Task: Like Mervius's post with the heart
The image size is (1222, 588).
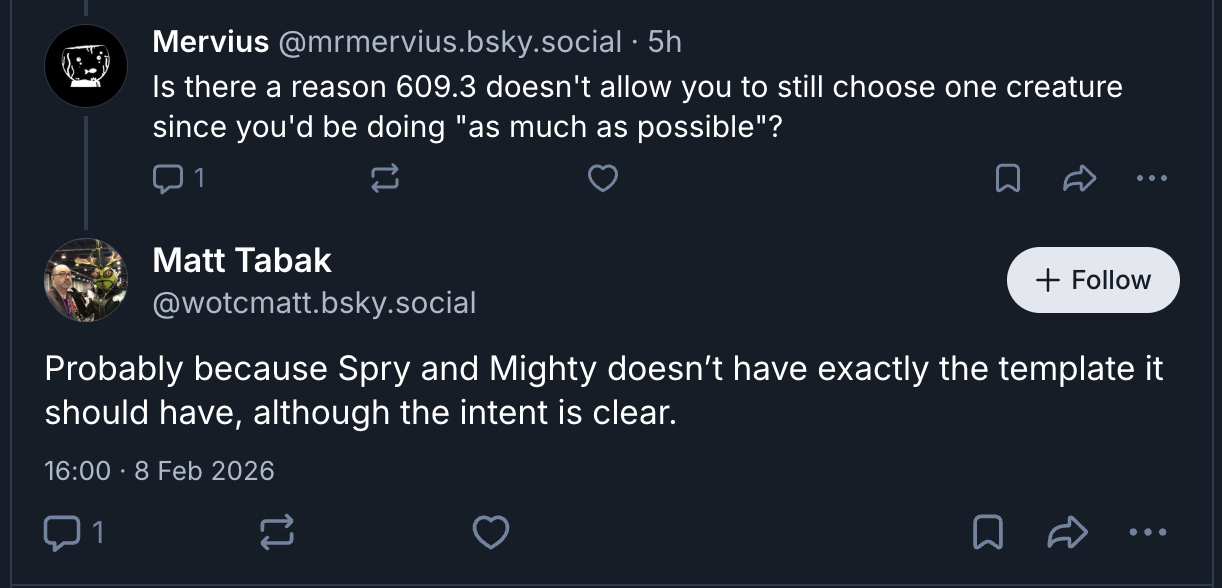Action: (x=602, y=179)
